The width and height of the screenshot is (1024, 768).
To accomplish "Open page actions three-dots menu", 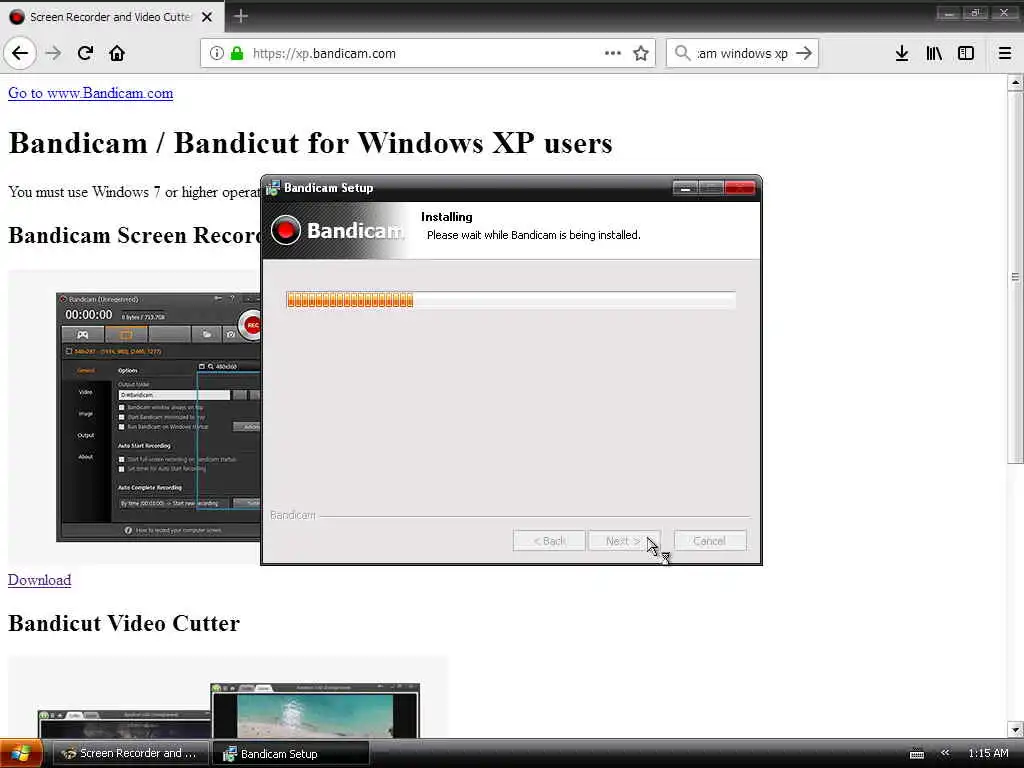I will (x=613, y=53).
